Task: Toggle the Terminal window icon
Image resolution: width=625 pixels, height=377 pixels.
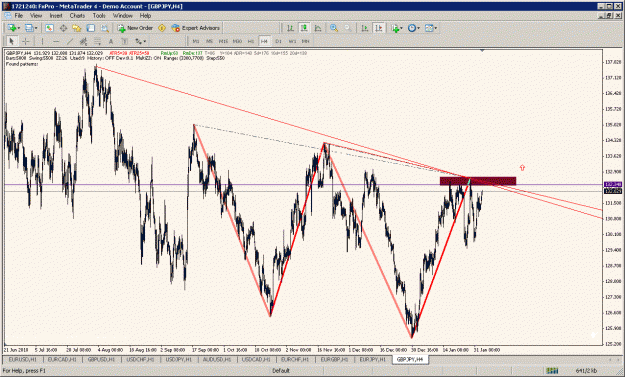Action: pyautogui.click(x=90, y=28)
